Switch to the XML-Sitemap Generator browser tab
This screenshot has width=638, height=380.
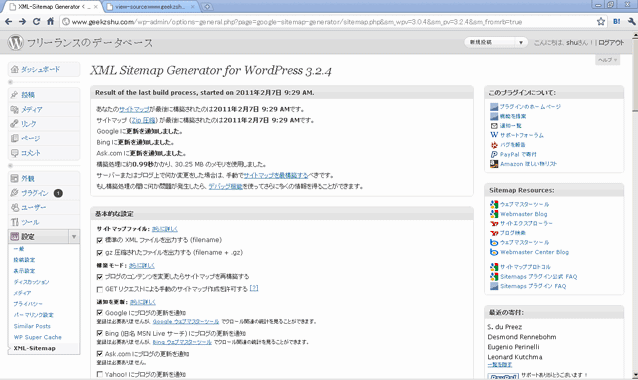coord(52,7)
